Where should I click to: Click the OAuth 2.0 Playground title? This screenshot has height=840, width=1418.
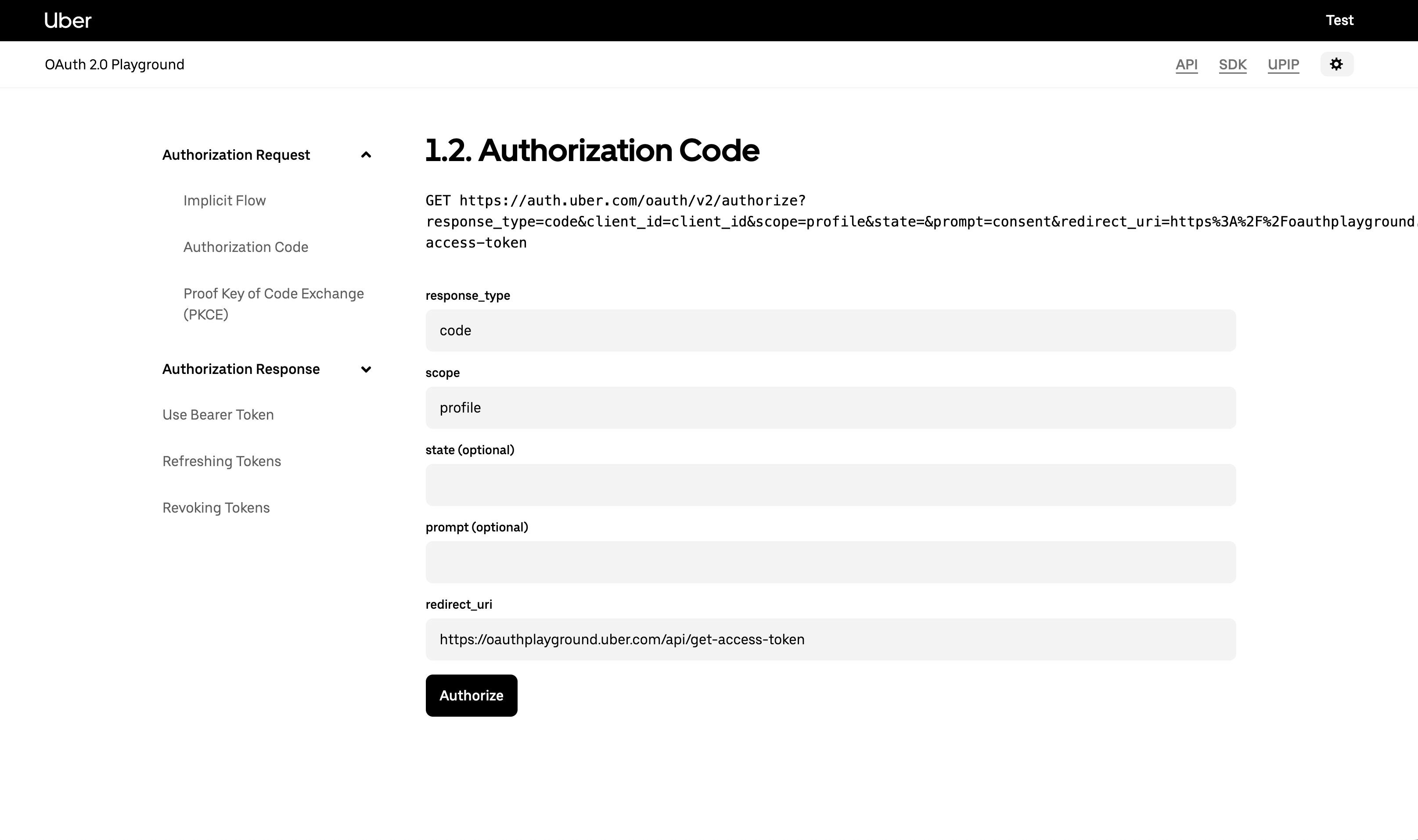(x=114, y=65)
